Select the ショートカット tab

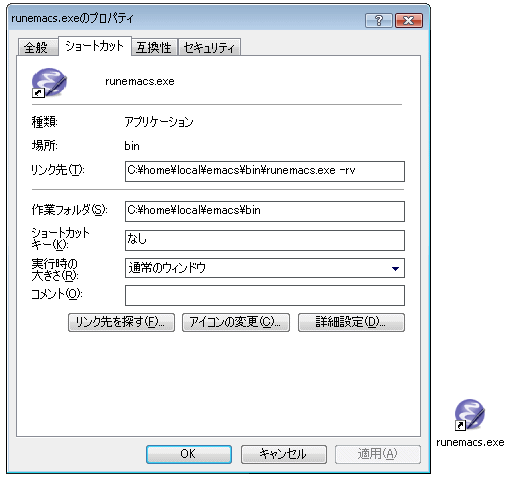coord(95,46)
